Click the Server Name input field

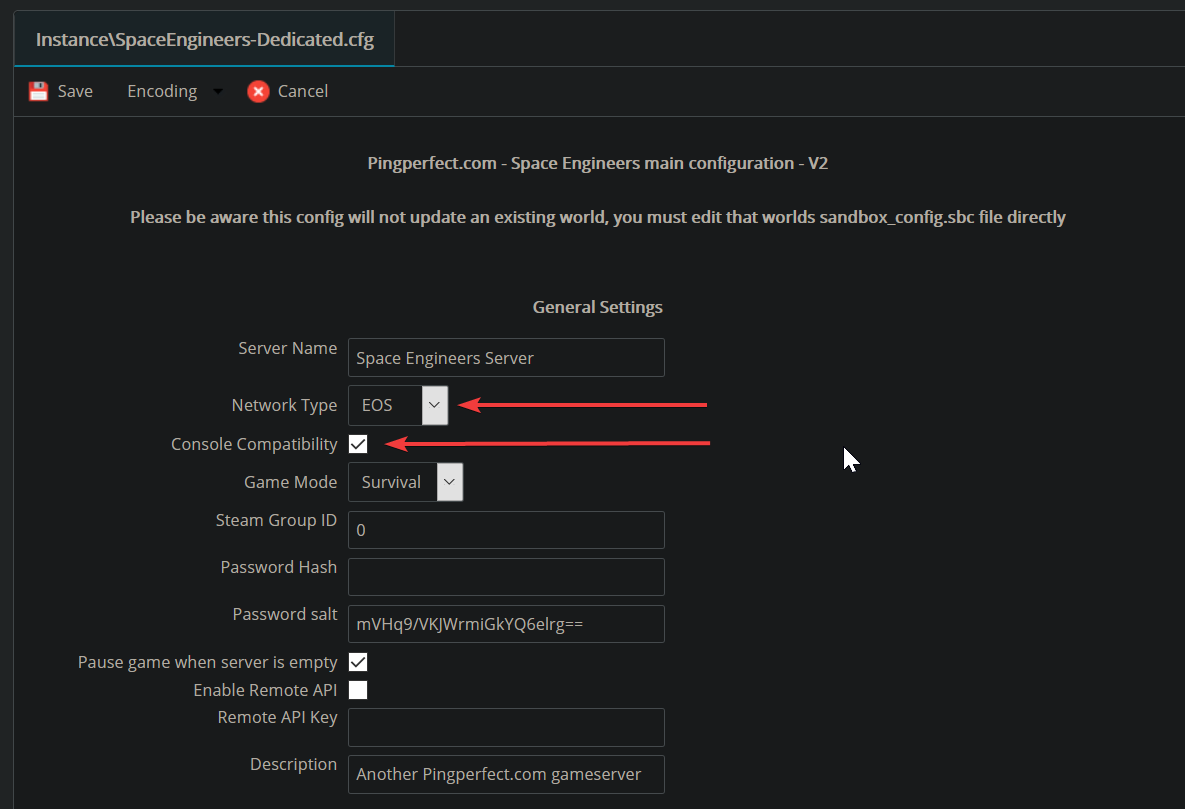pyautogui.click(x=506, y=358)
